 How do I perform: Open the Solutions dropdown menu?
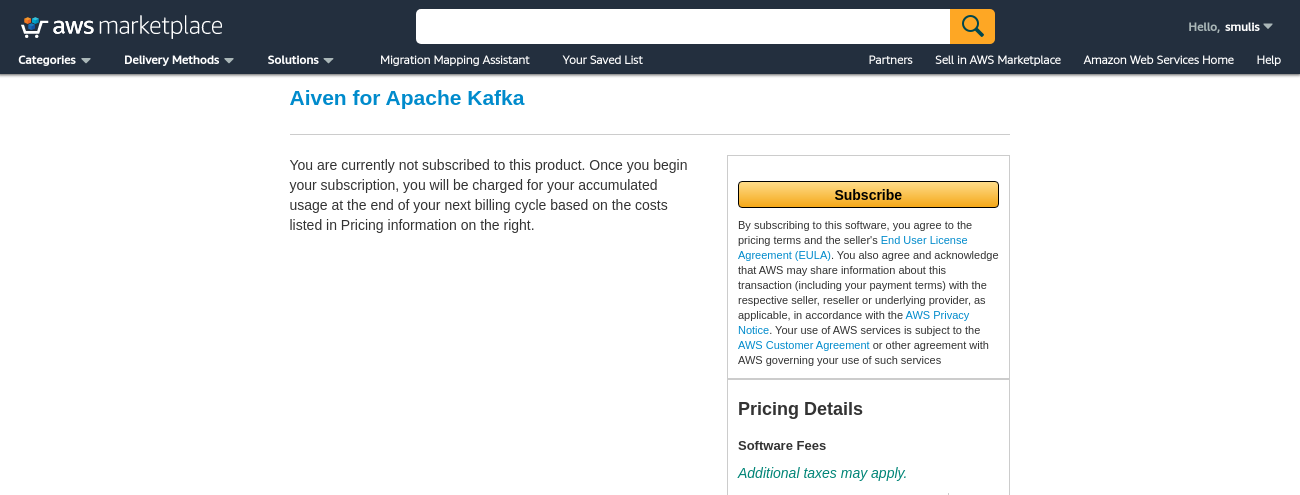[x=300, y=60]
